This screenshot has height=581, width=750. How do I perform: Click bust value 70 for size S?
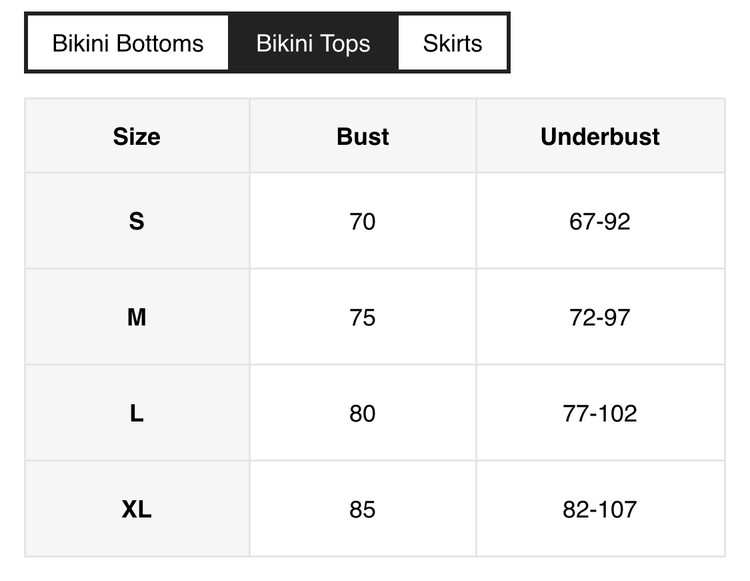[363, 221]
